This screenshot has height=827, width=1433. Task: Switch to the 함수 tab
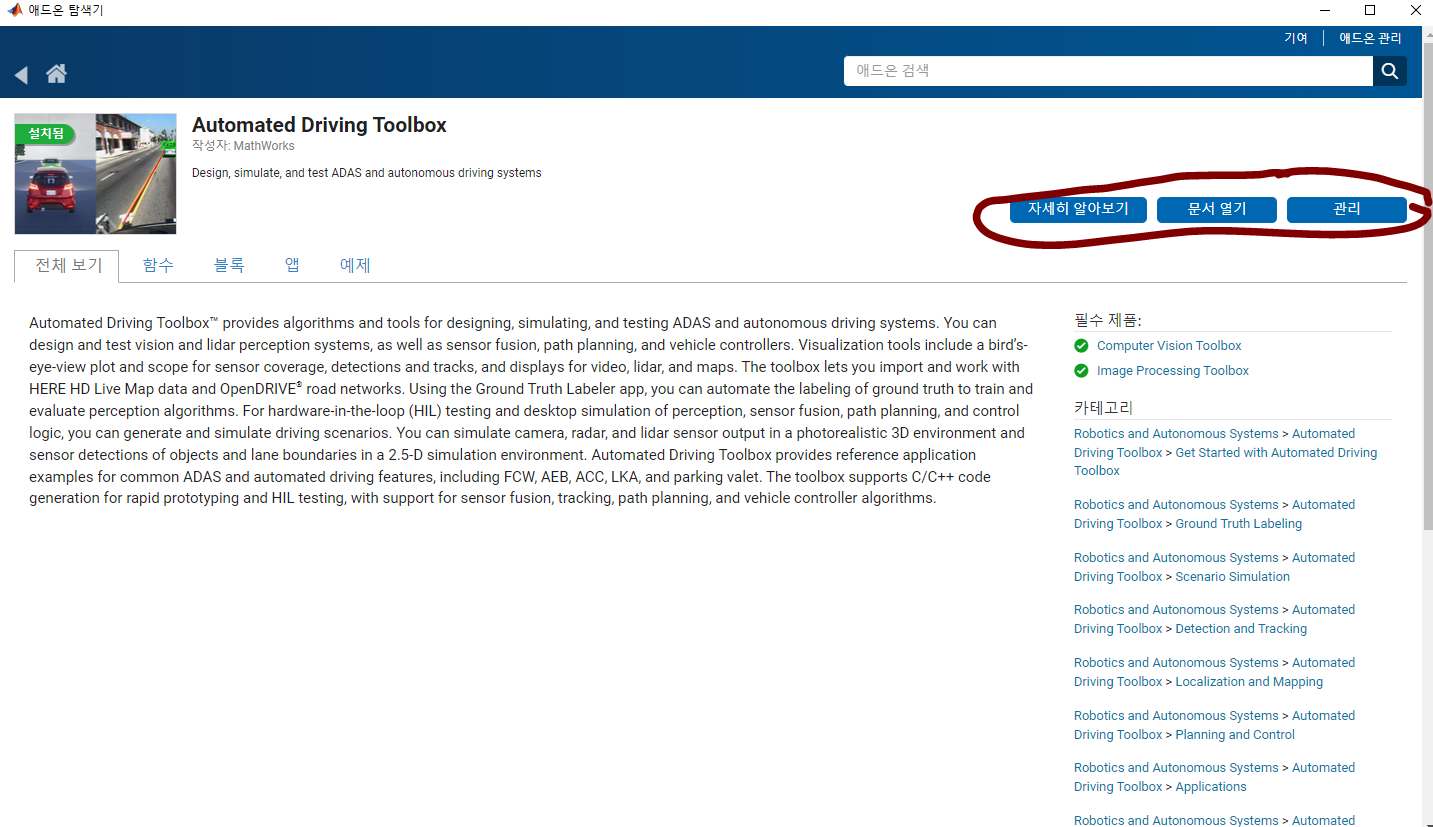[158, 266]
